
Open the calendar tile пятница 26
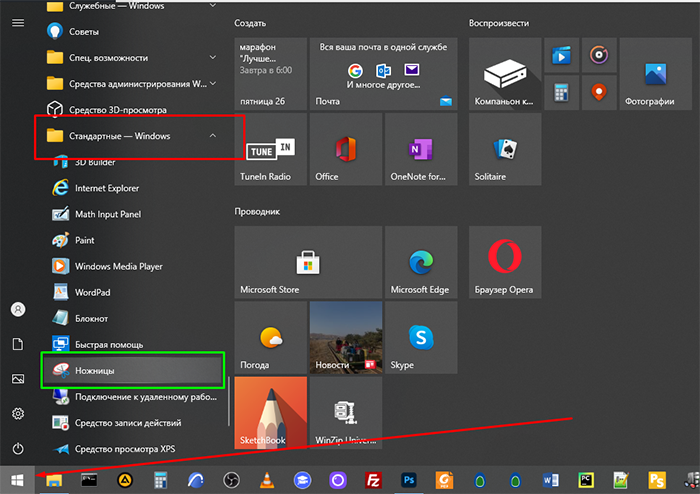(x=271, y=74)
